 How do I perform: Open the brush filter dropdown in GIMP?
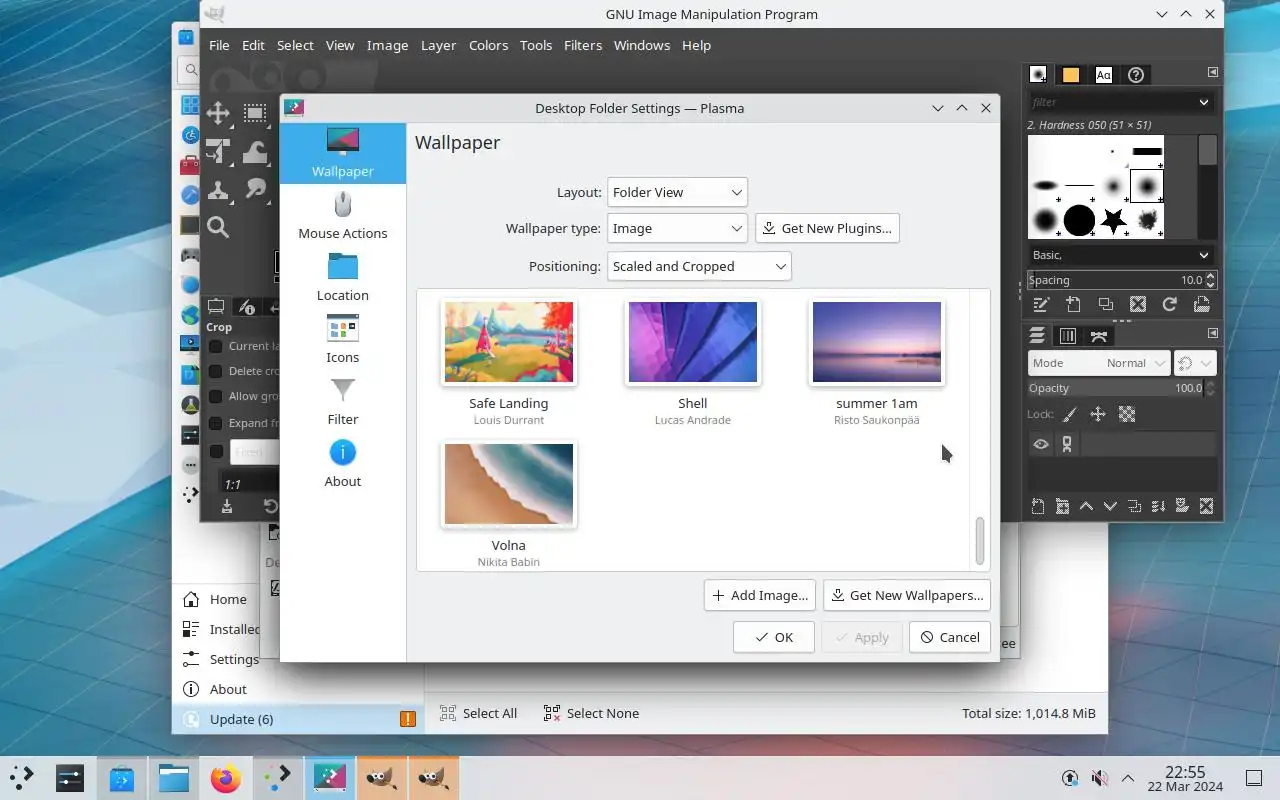coord(1204,102)
